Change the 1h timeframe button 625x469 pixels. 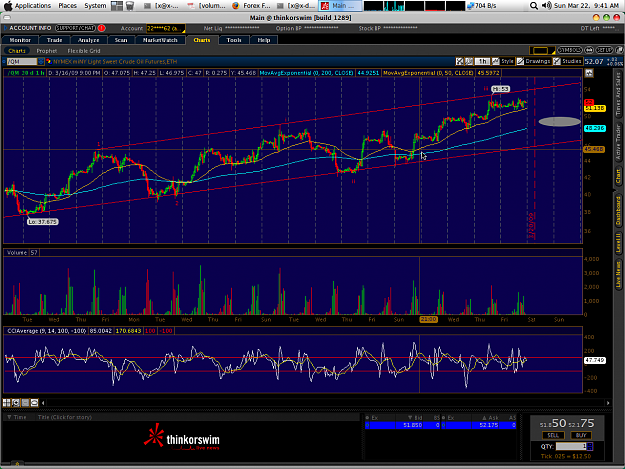(x=483, y=61)
